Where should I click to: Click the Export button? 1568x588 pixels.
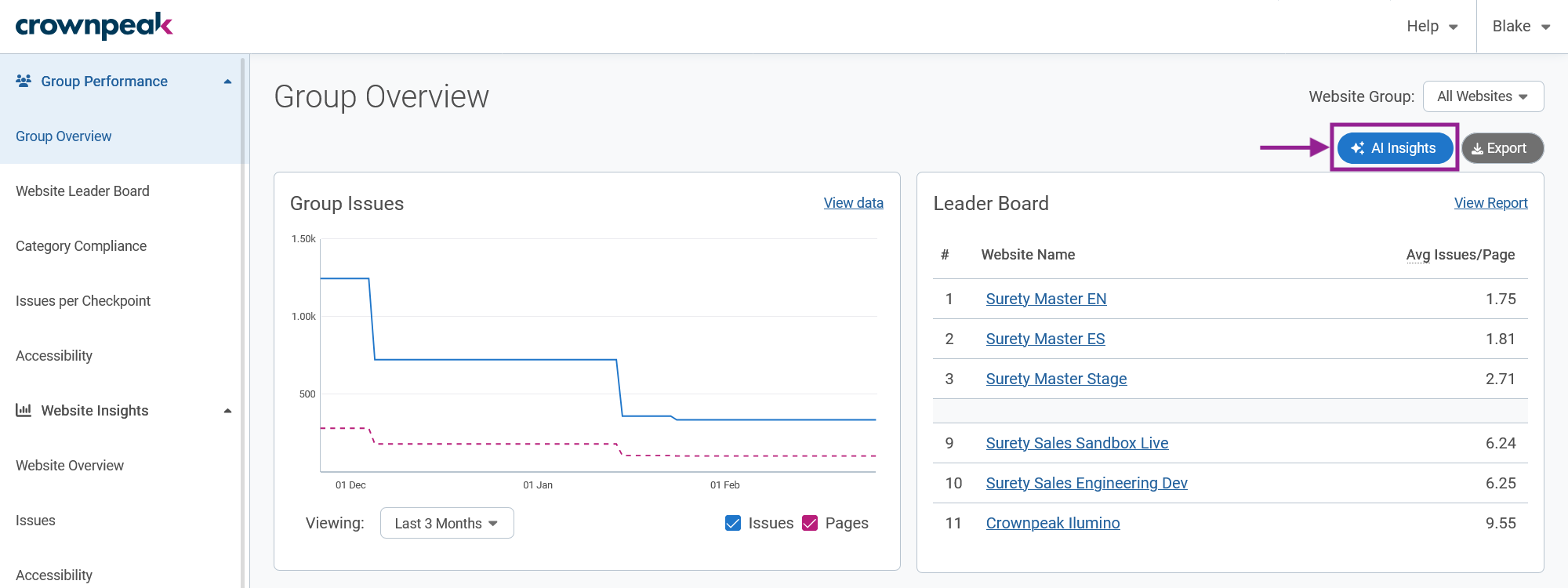point(1502,148)
